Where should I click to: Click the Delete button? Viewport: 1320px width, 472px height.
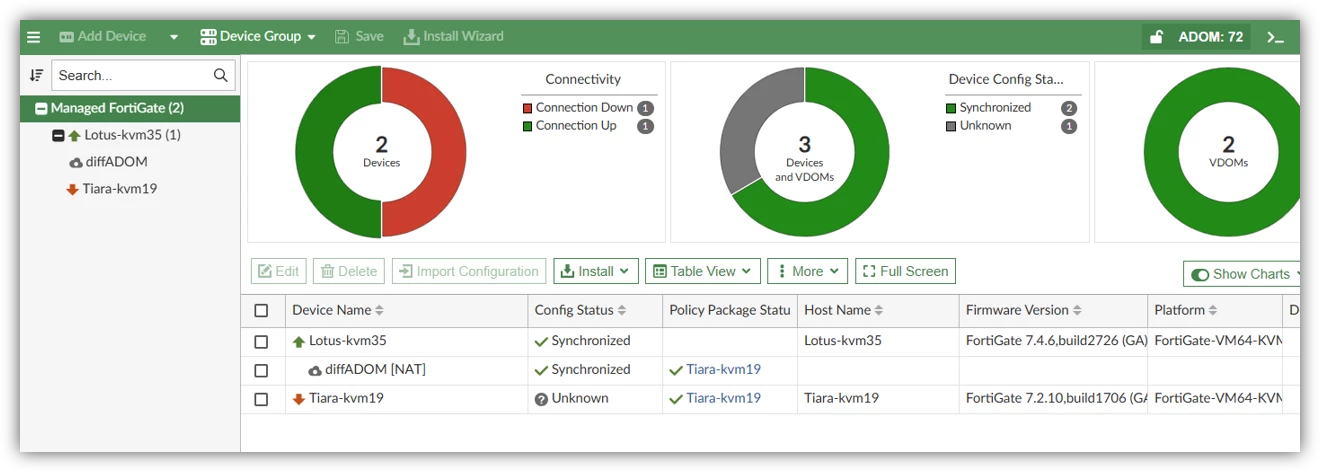click(349, 271)
